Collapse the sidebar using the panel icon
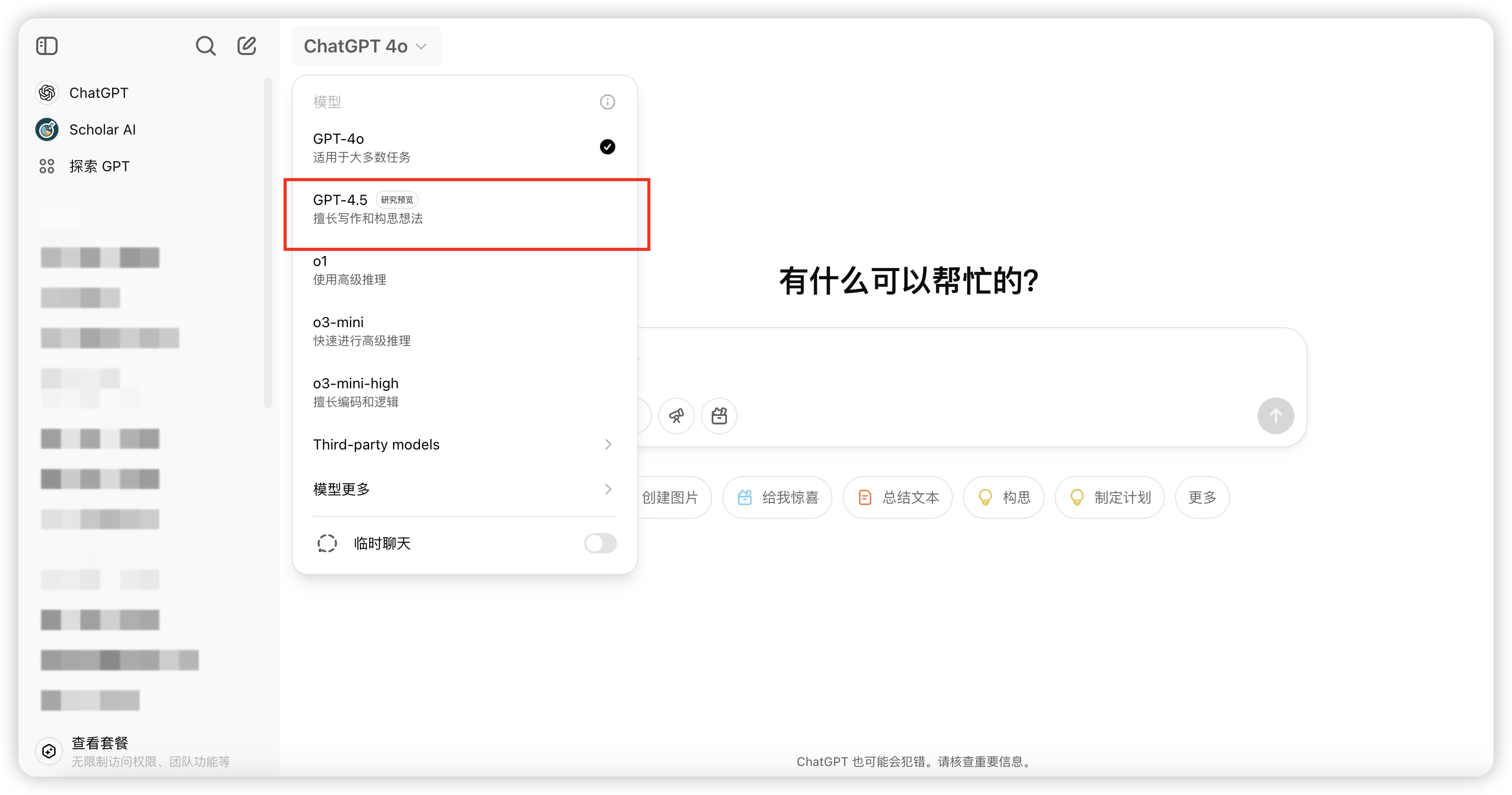Viewport: 1512px width, 795px height. tap(47, 46)
